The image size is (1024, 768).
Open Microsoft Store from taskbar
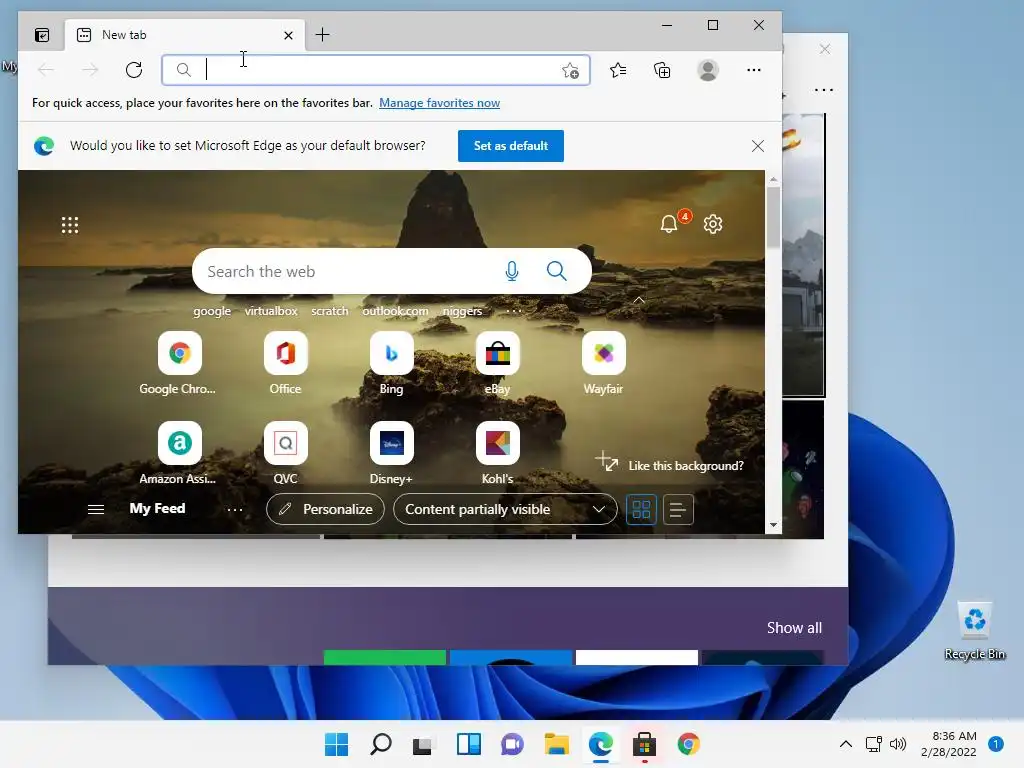[x=644, y=744]
